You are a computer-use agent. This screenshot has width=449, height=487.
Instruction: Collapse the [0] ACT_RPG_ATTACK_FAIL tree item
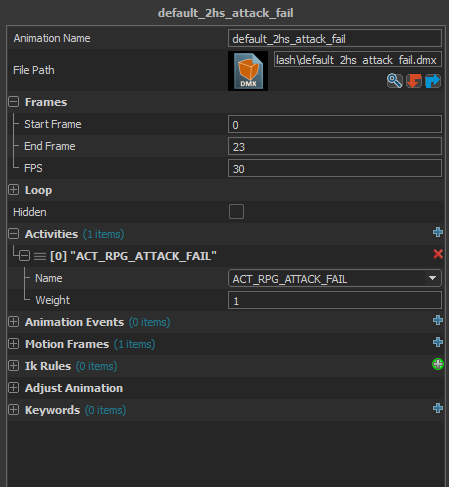(x=24, y=256)
